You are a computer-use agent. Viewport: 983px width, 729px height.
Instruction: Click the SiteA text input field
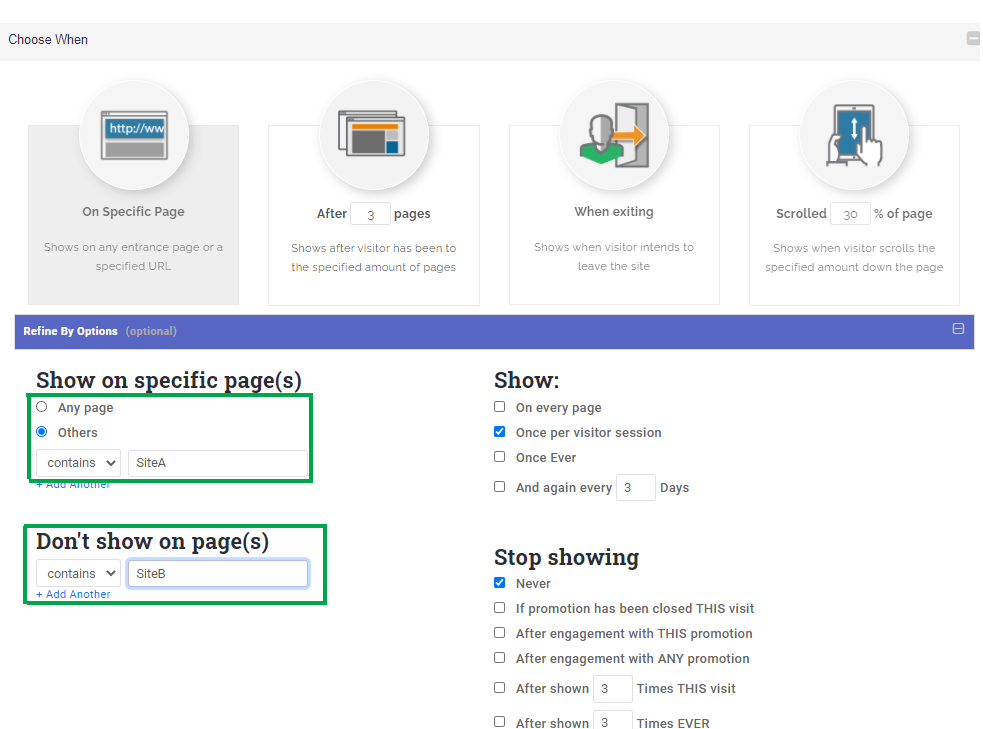(x=217, y=462)
